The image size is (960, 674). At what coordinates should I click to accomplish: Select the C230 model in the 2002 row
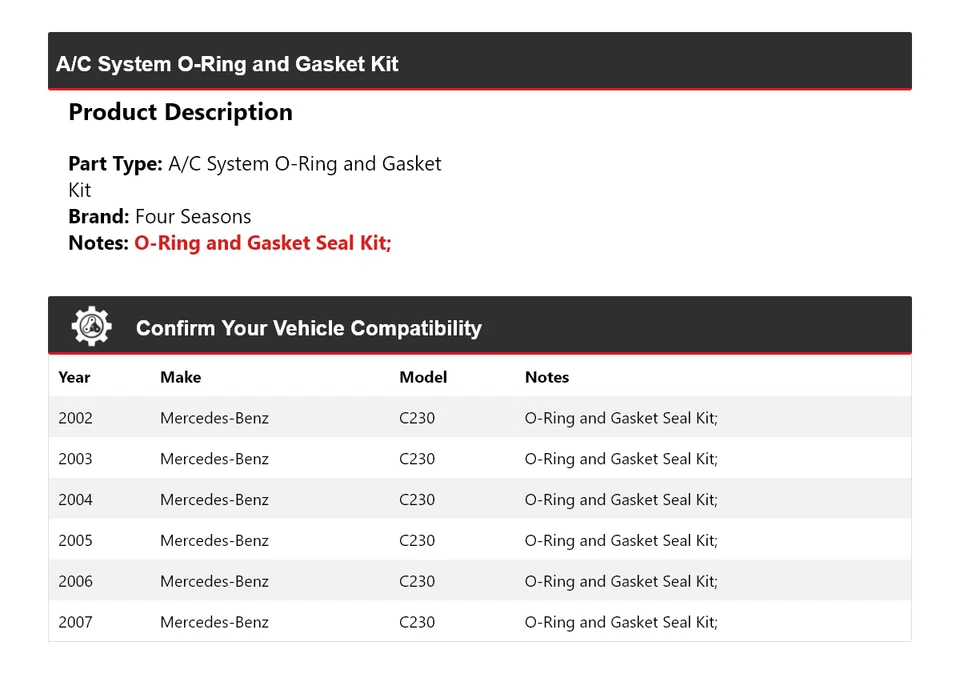click(x=417, y=418)
